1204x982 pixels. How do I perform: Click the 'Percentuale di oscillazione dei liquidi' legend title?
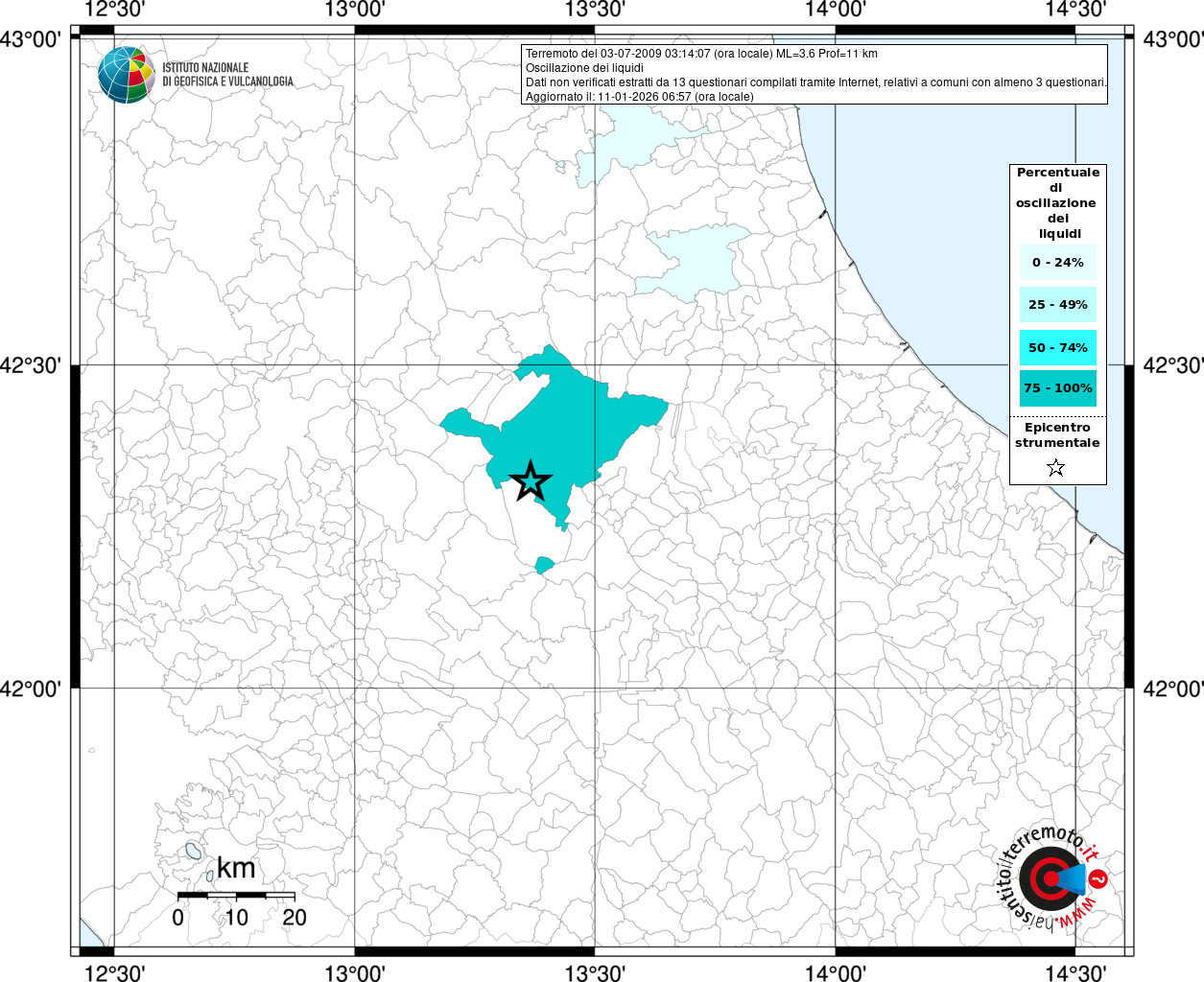1058,203
